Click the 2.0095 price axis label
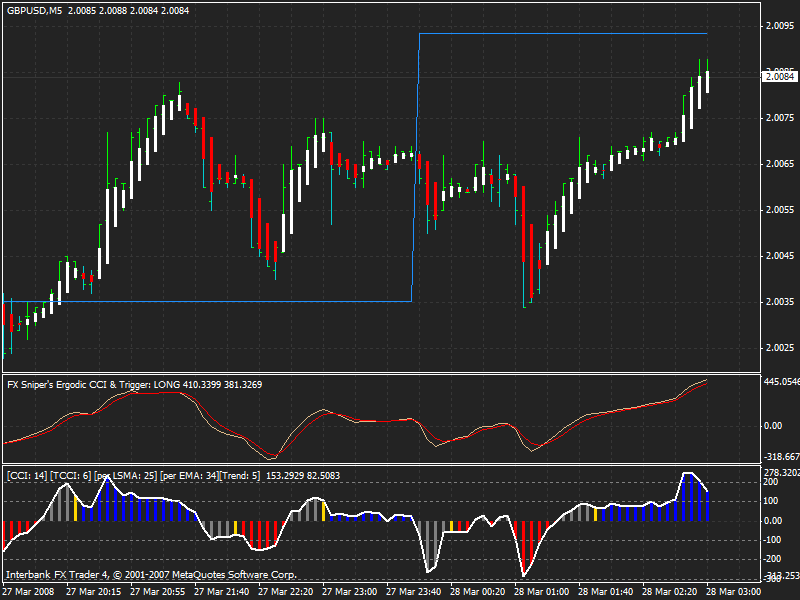800x600 pixels. tap(780, 26)
